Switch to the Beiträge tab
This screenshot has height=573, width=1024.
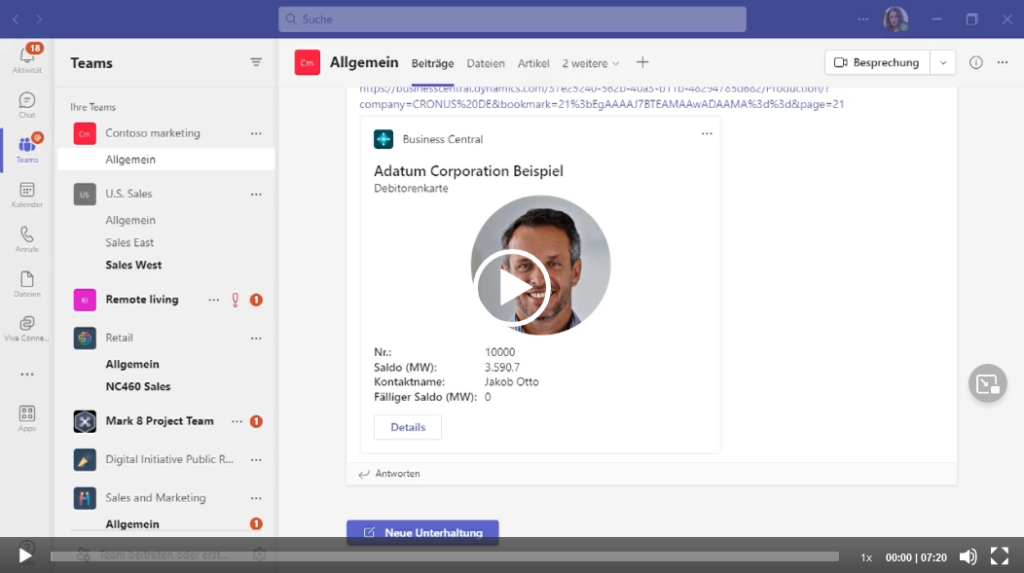[432, 63]
